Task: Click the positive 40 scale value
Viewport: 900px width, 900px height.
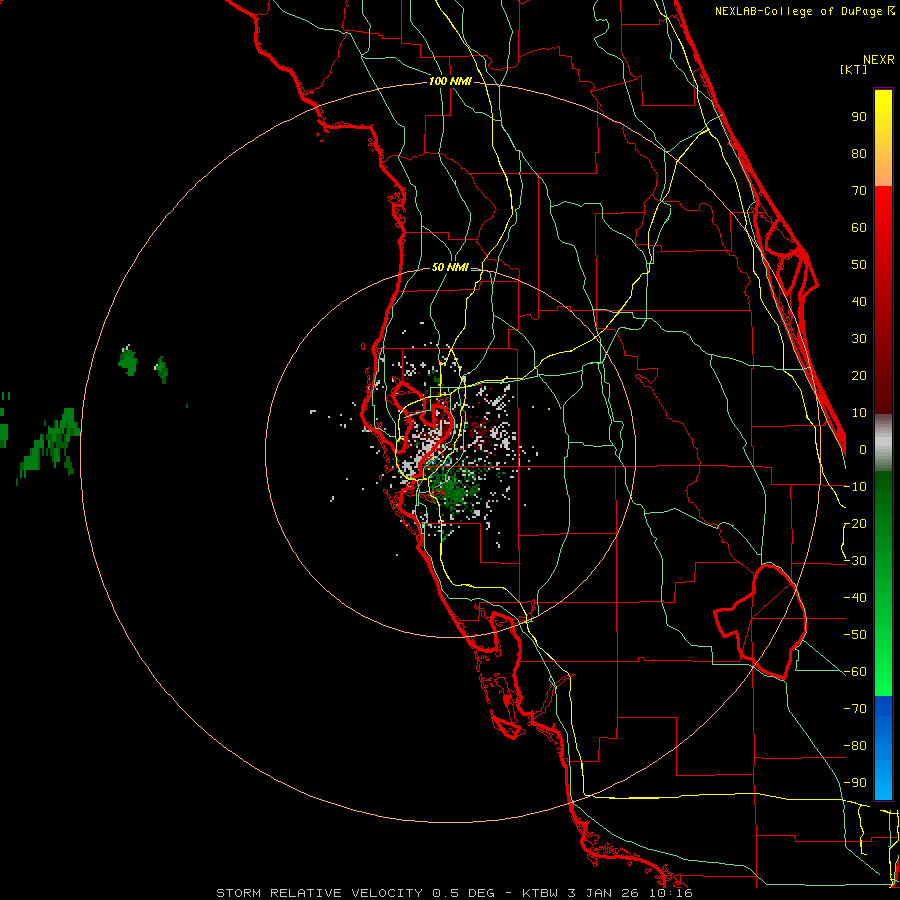Action: coord(859,301)
